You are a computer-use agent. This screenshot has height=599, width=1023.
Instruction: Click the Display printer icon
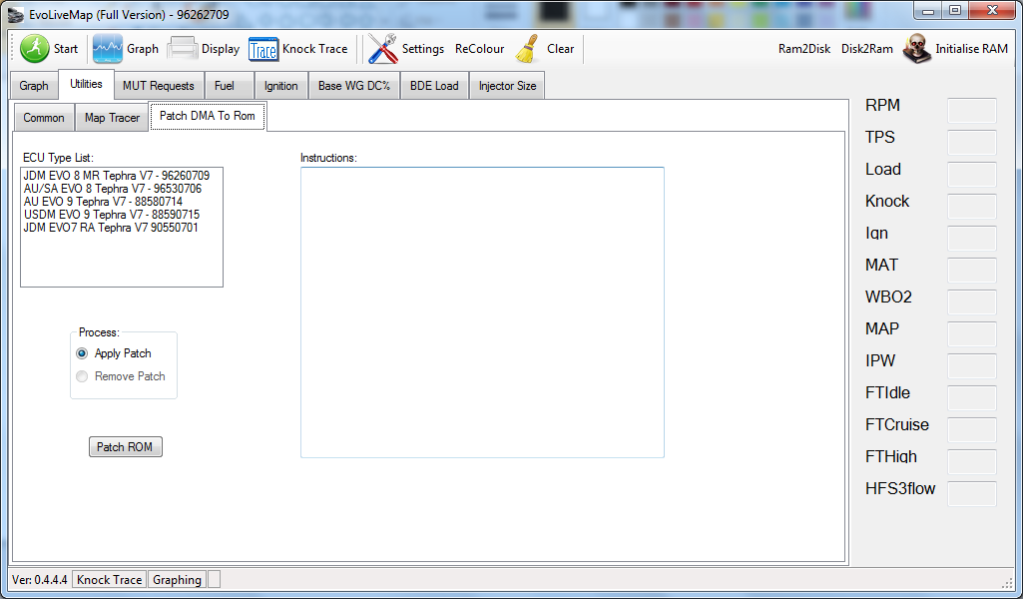183,49
